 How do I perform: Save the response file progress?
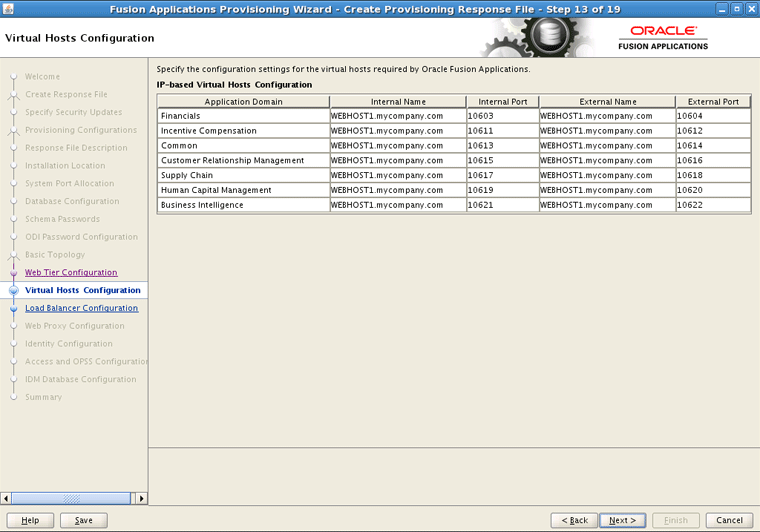pos(83,520)
